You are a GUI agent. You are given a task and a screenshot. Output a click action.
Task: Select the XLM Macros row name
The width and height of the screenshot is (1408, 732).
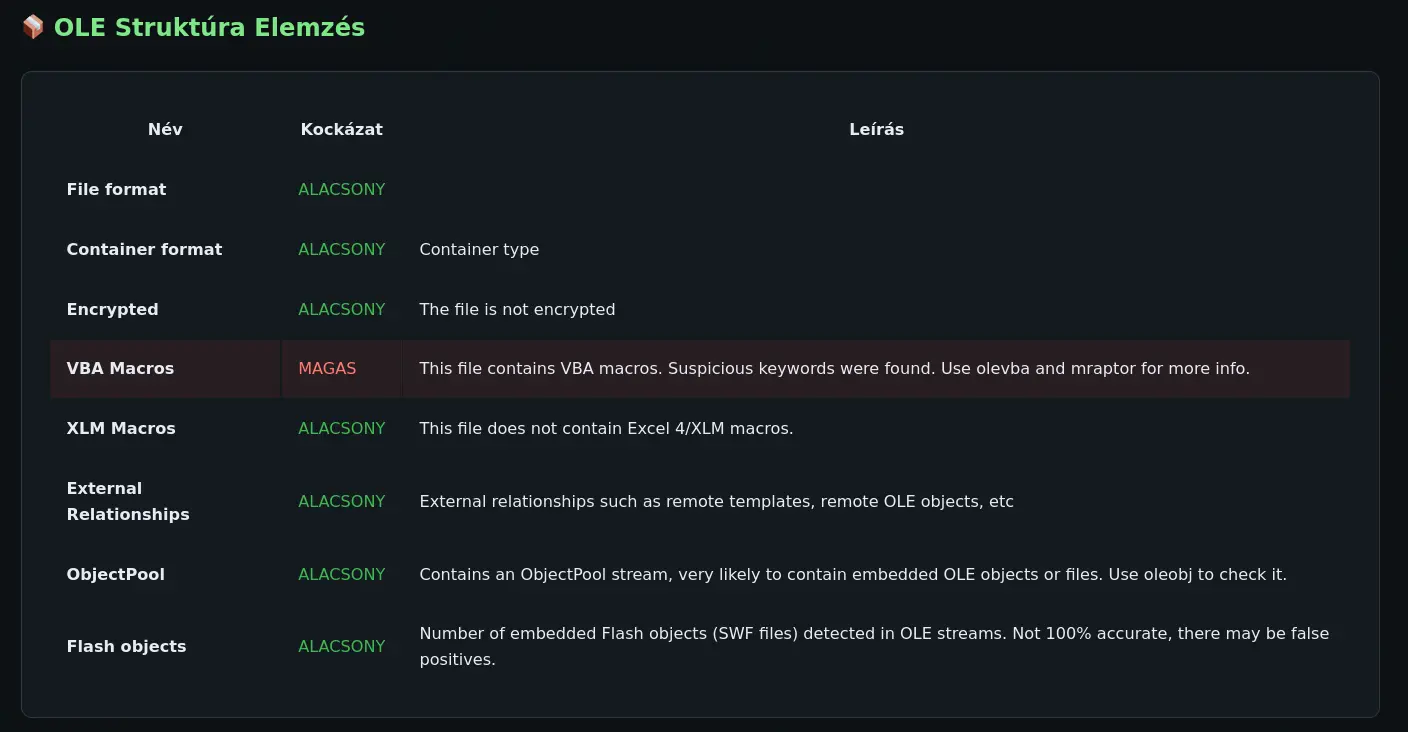coord(121,428)
